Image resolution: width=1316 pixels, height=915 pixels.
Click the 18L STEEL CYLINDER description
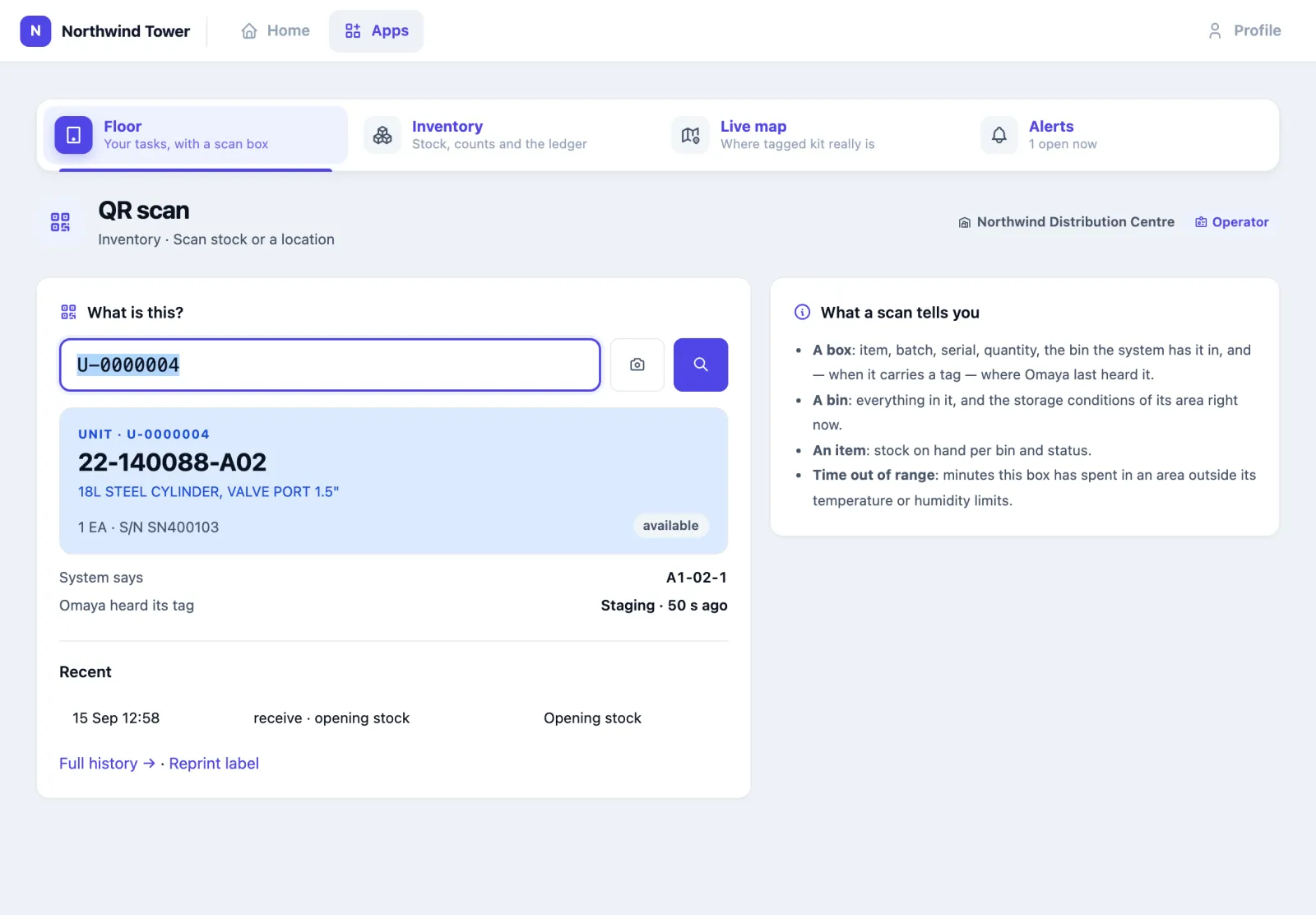pos(208,491)
